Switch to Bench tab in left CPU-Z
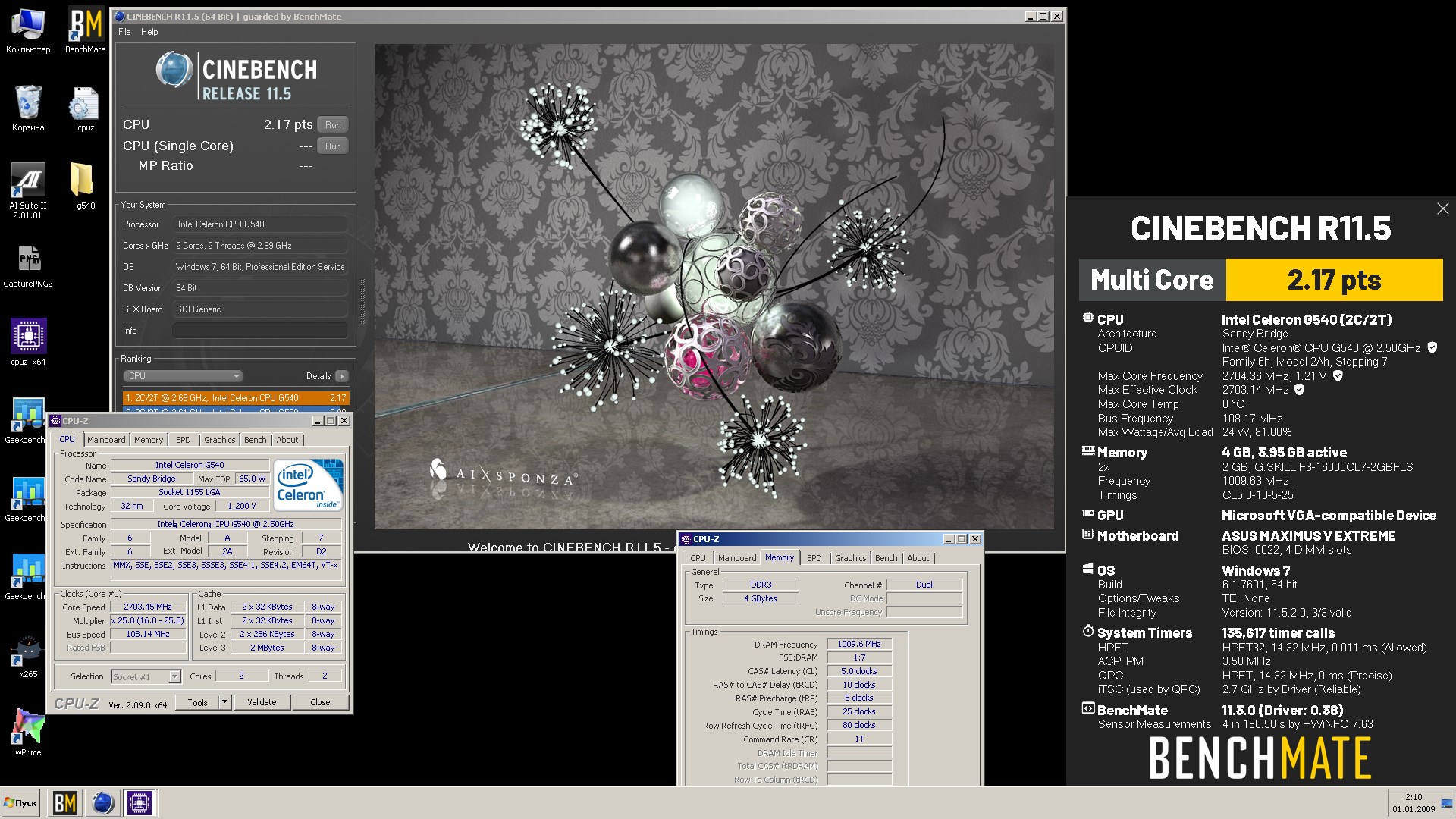The width and height of the screenshot is (1456, 819). (x=256, y=440)
